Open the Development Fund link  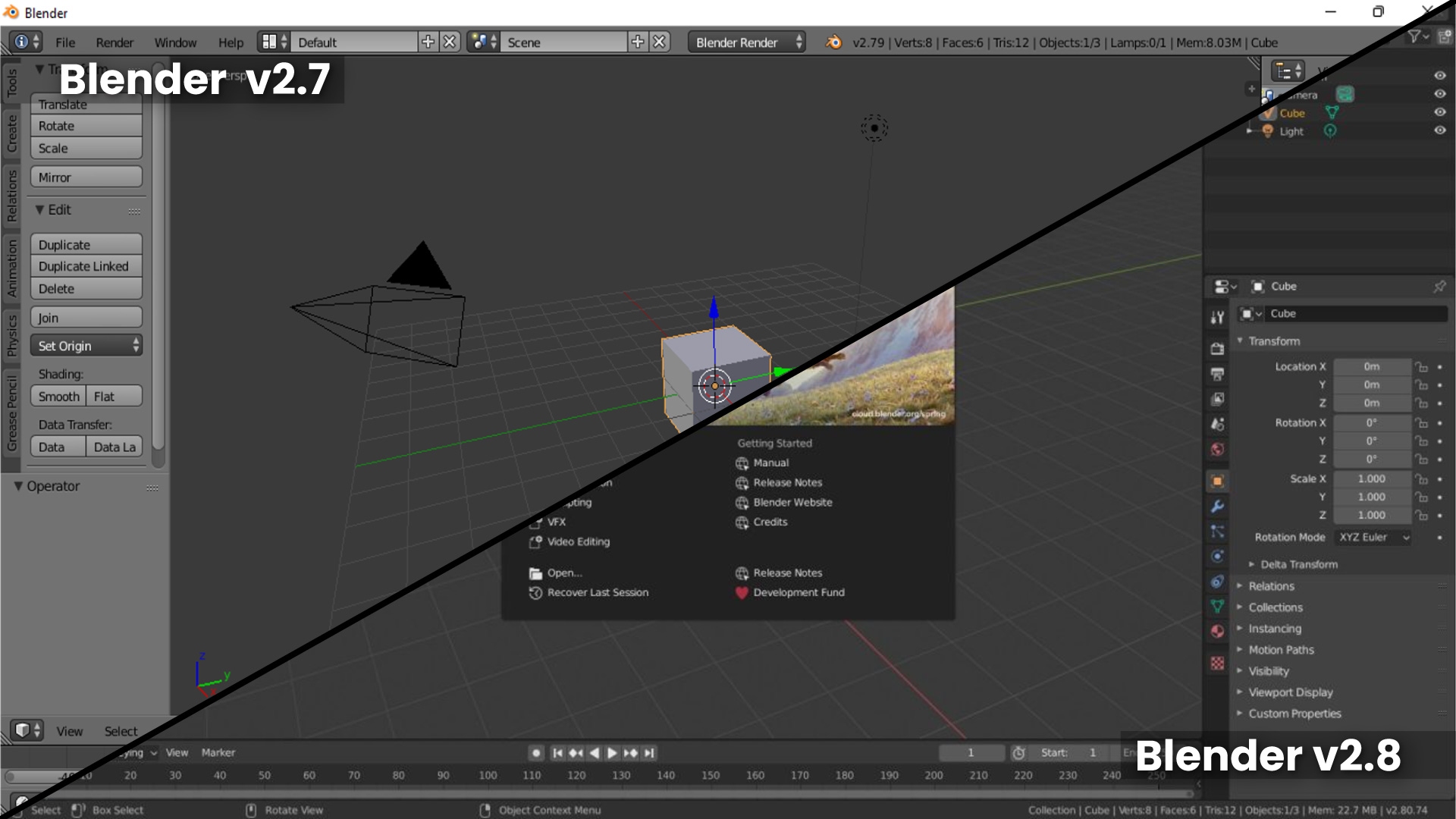point(789,593)
